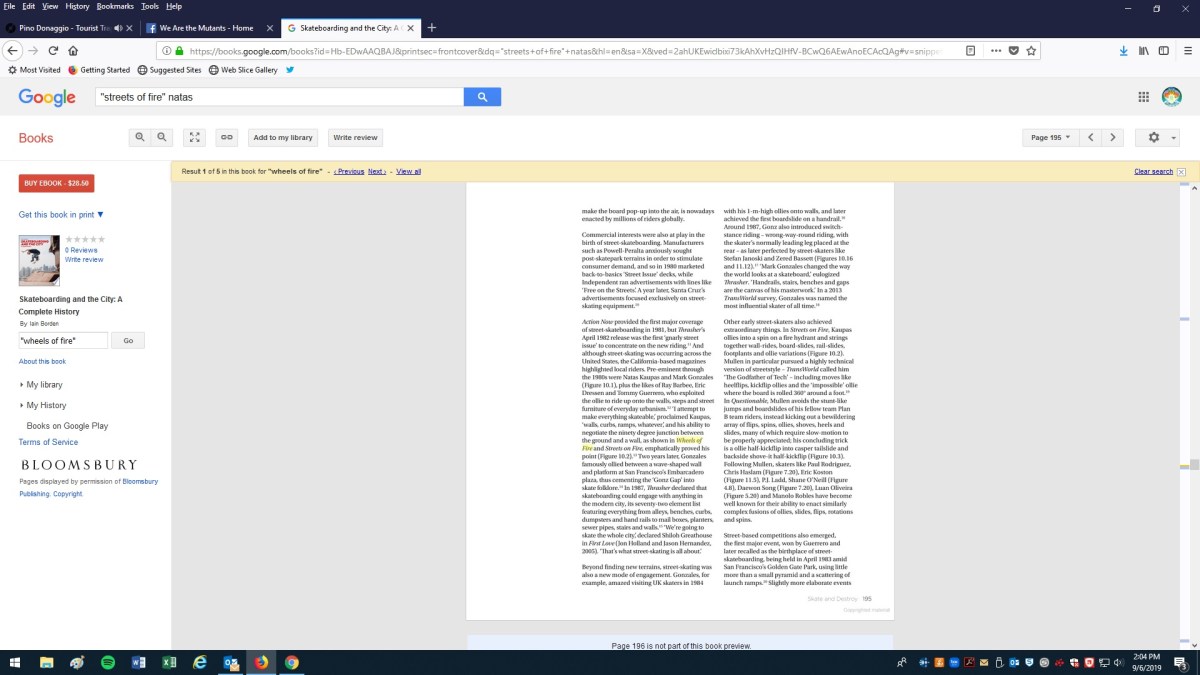This screenshot has height=675, width=1200.
Task: Go to previous page arrow
Action: 1091,137
